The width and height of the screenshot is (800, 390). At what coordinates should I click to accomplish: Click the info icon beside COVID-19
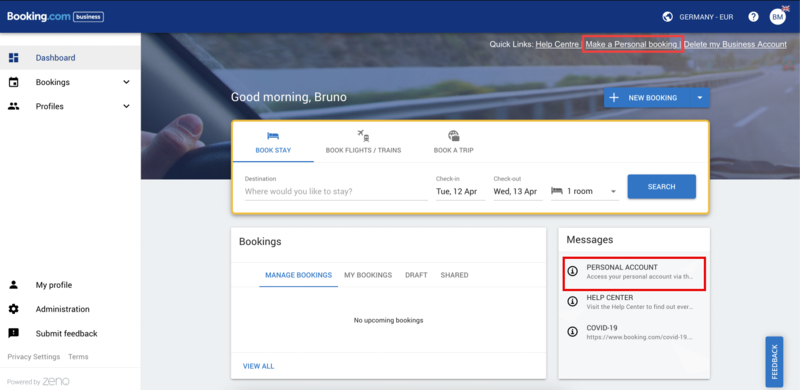click(x=572, y=332)
